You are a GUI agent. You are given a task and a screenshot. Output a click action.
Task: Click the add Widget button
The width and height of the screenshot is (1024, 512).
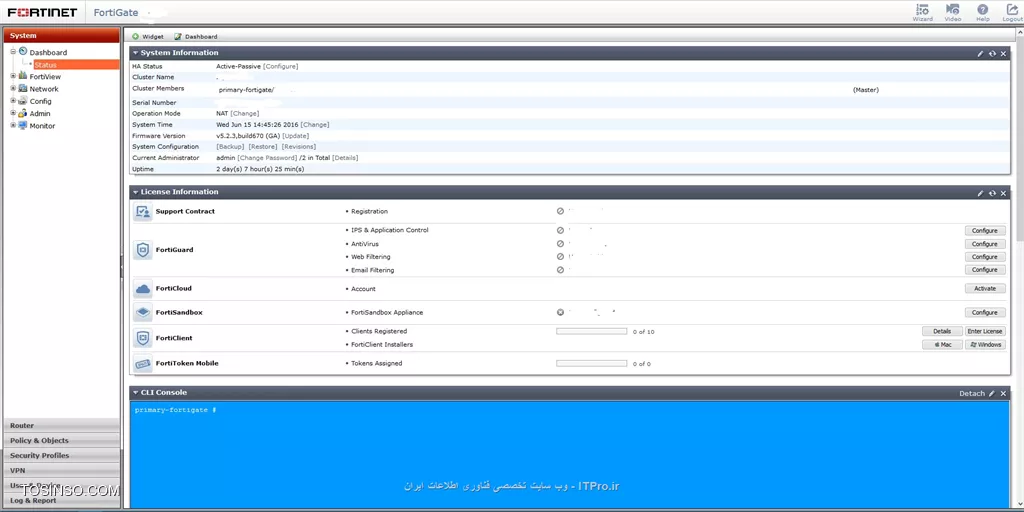(148, 37)
